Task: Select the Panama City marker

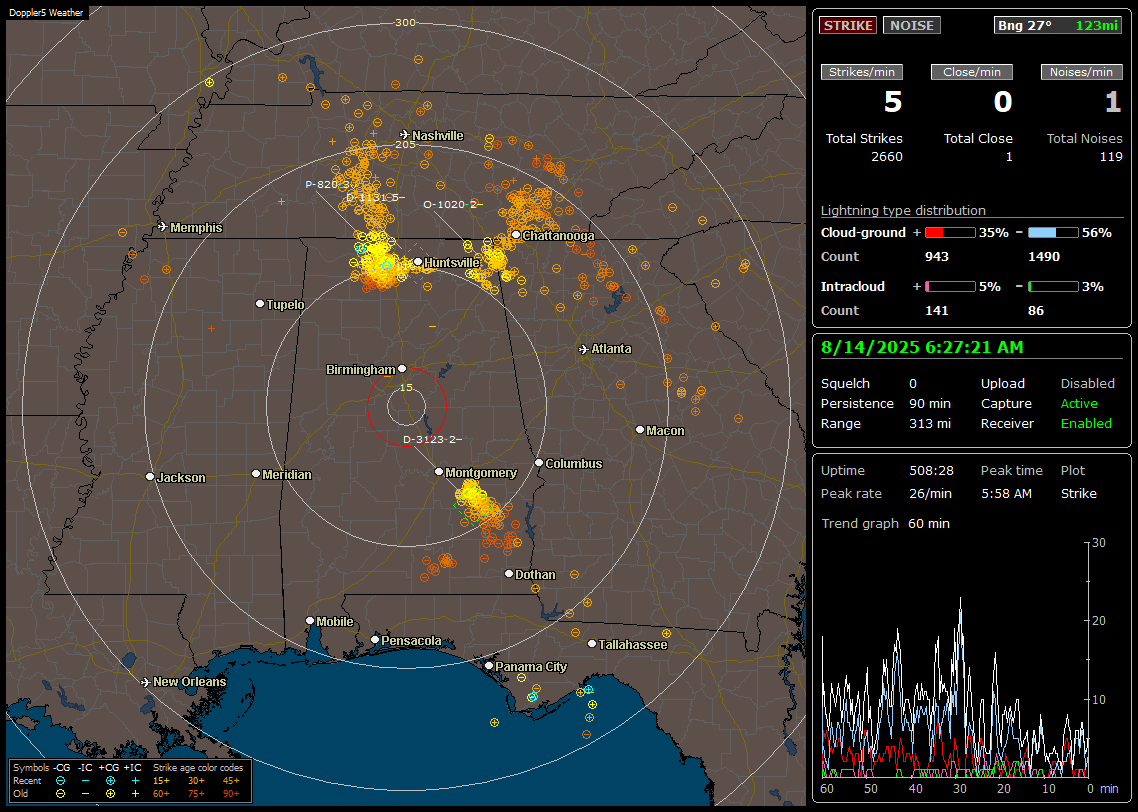Action: (489, 665)
